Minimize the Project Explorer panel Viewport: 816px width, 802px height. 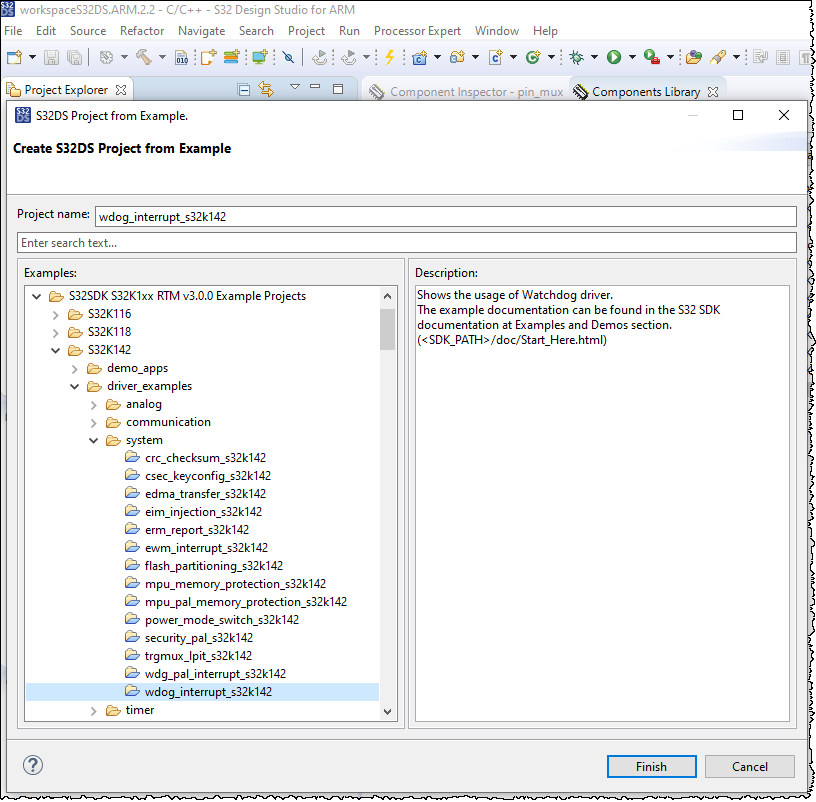pos(315,86)
